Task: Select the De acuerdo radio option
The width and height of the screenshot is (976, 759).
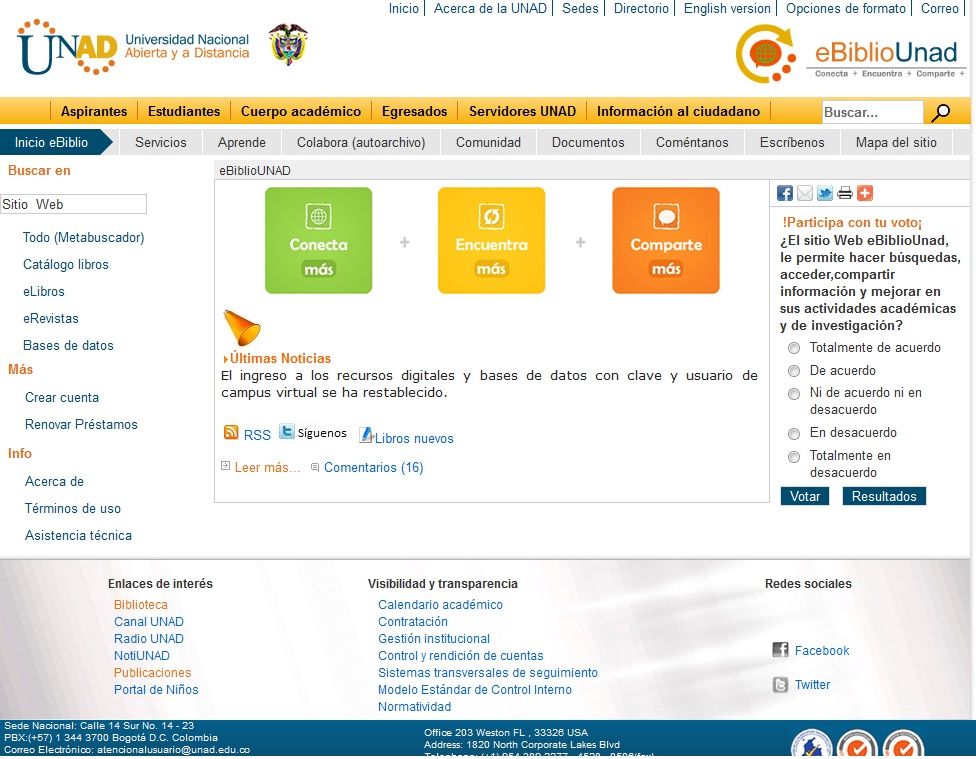Action: (x=794, y=371)
